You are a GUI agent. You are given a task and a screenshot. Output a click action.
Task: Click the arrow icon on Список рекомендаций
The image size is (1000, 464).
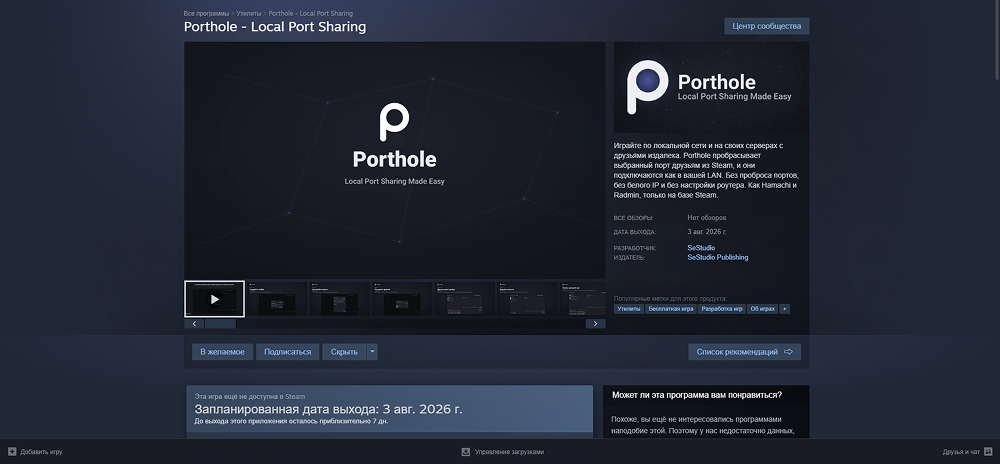click(x=788, y=352)
